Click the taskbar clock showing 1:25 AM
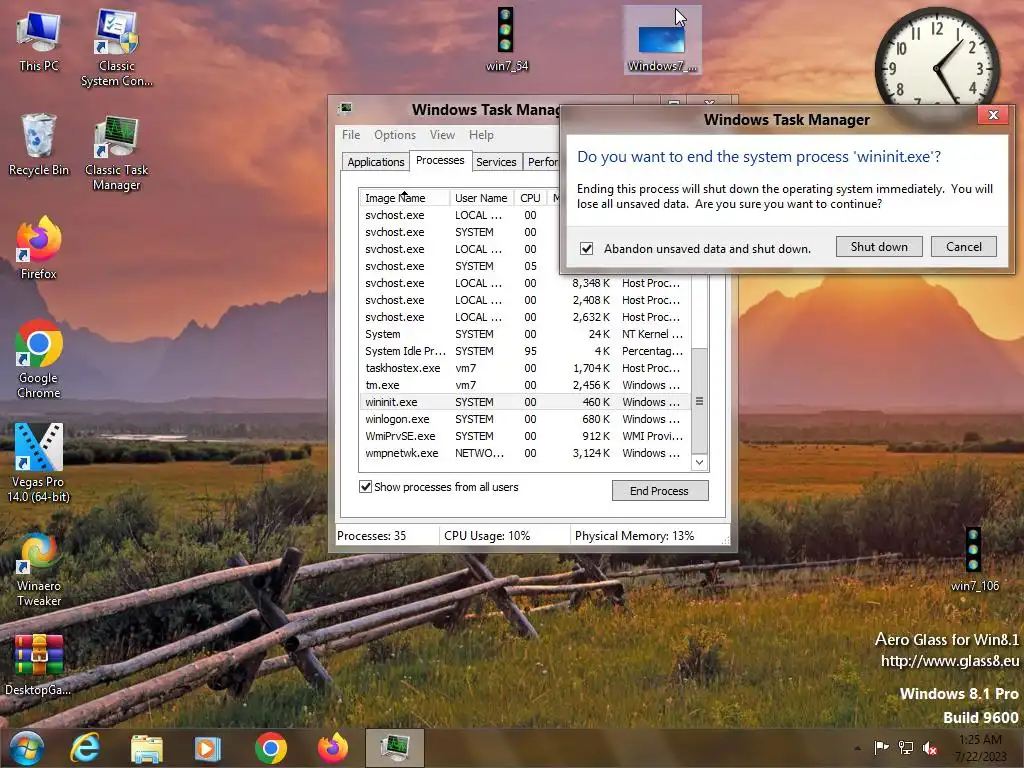 click(x=981, y=748)
